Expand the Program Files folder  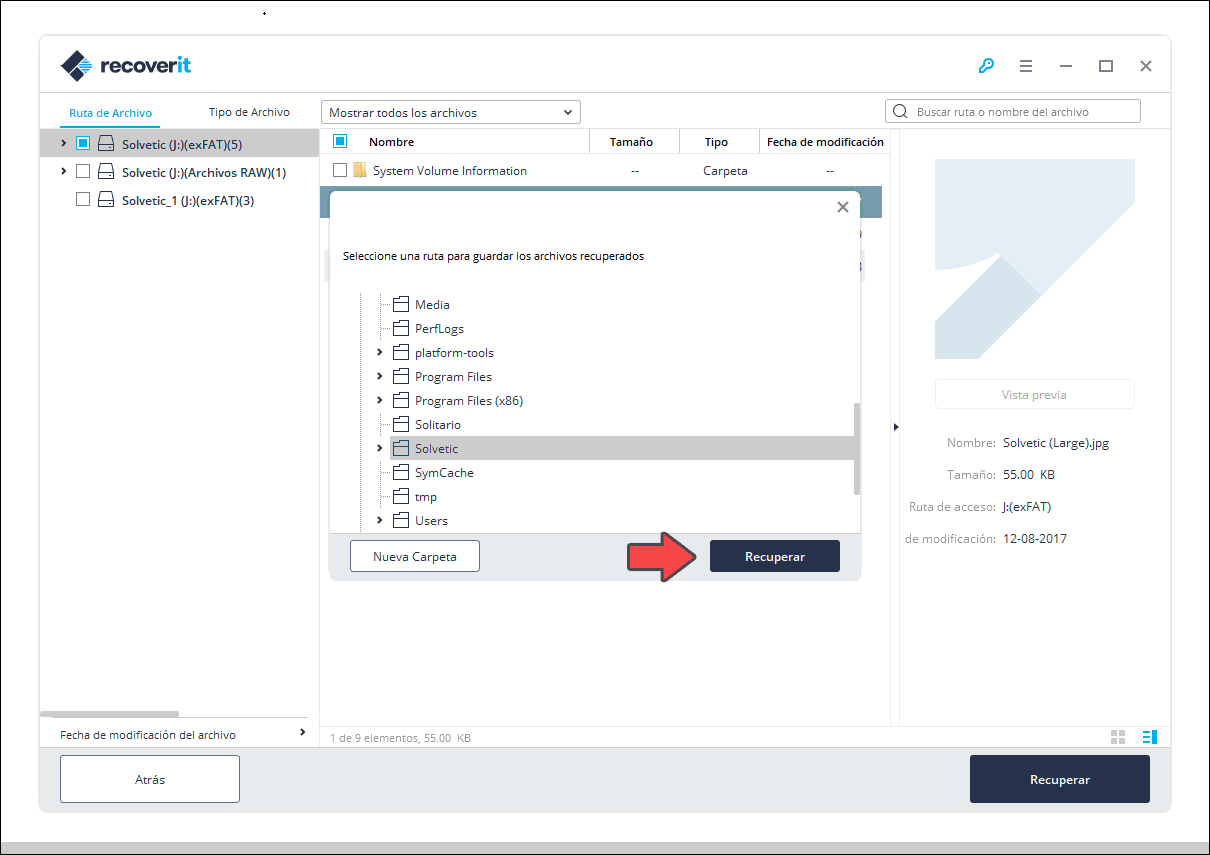click(x=380, y=376)
